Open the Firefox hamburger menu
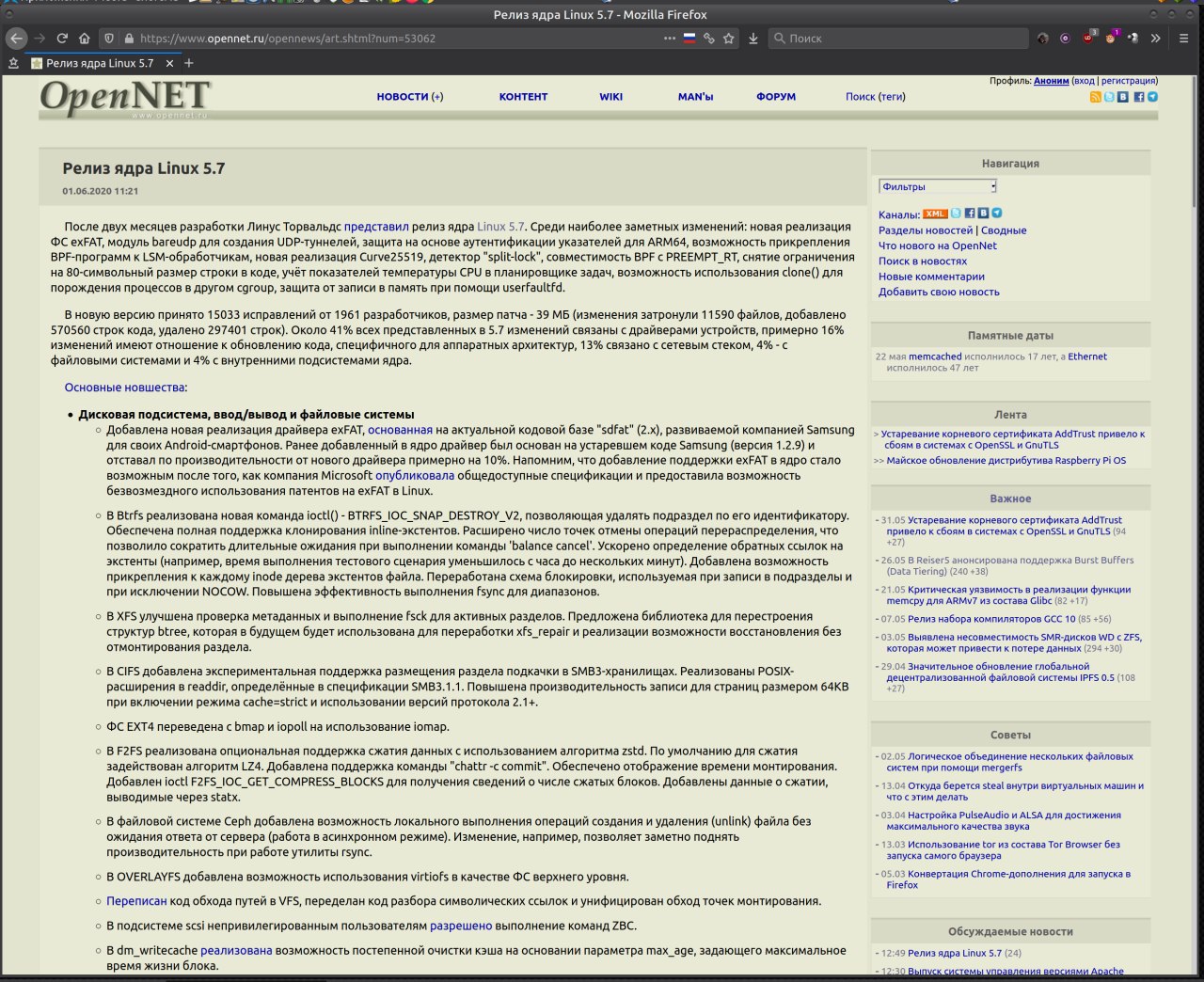1204x982 pixels. pos(1184,39)
